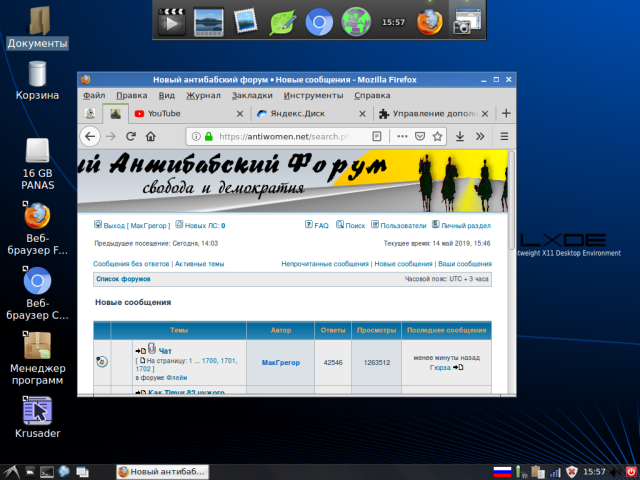Open the video player dock icon

coord(172,22)
